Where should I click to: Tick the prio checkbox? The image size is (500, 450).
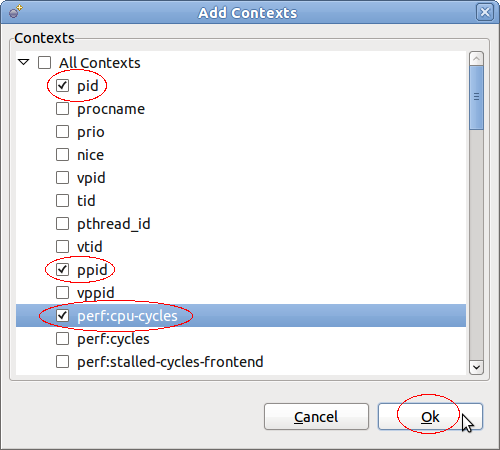pos(62,132)
